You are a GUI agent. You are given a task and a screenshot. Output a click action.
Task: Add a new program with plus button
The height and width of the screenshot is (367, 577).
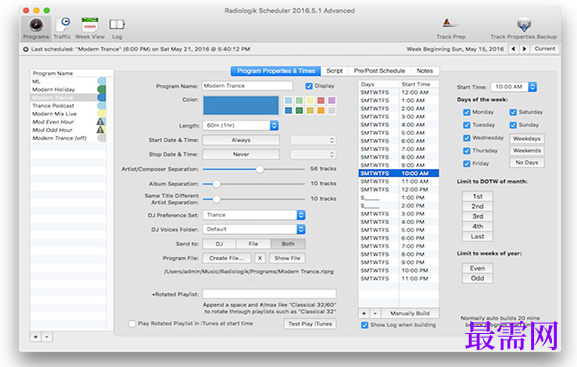36,336
